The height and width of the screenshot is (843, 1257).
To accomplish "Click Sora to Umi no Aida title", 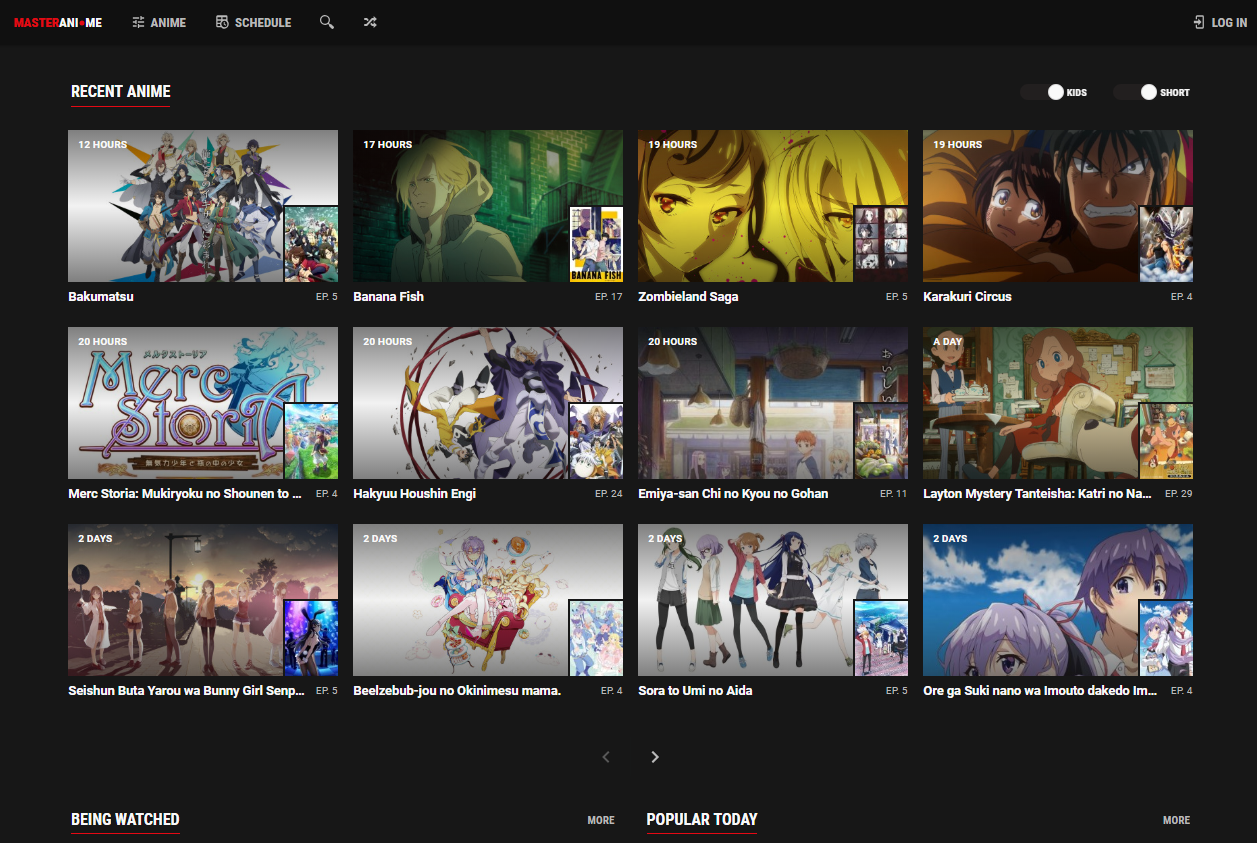I will click(695, 691).
